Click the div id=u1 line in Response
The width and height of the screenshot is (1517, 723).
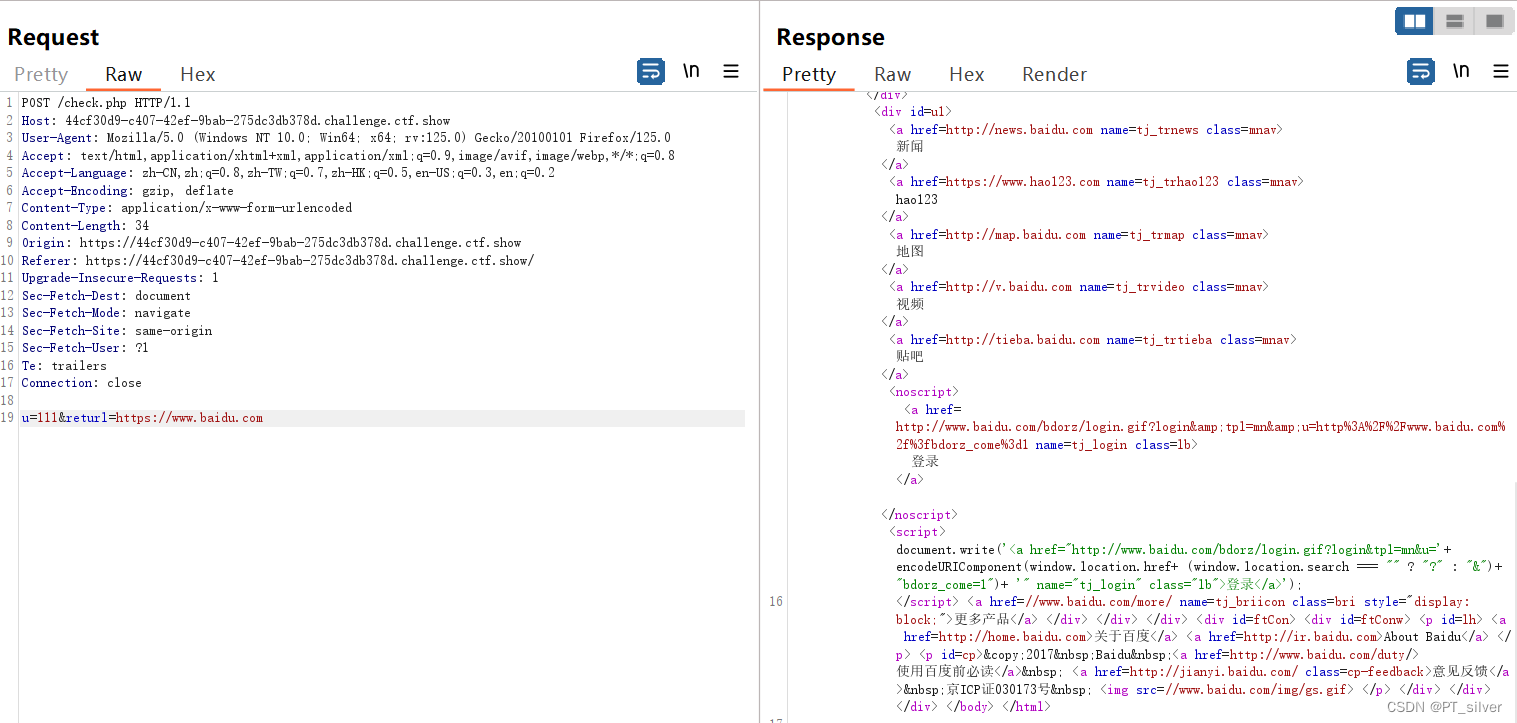tap(913, 112)
